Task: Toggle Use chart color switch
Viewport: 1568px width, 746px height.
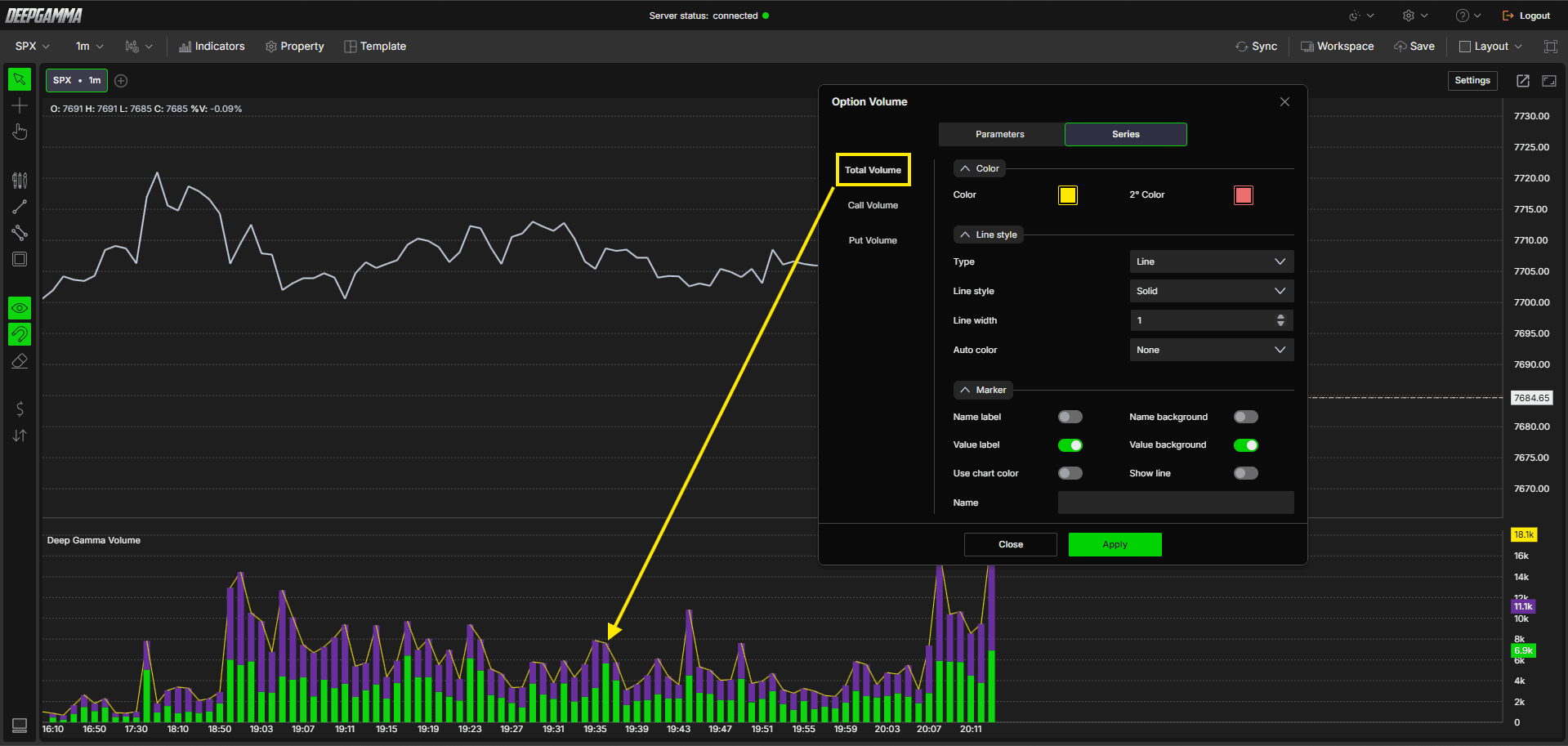Action: 1070,473
